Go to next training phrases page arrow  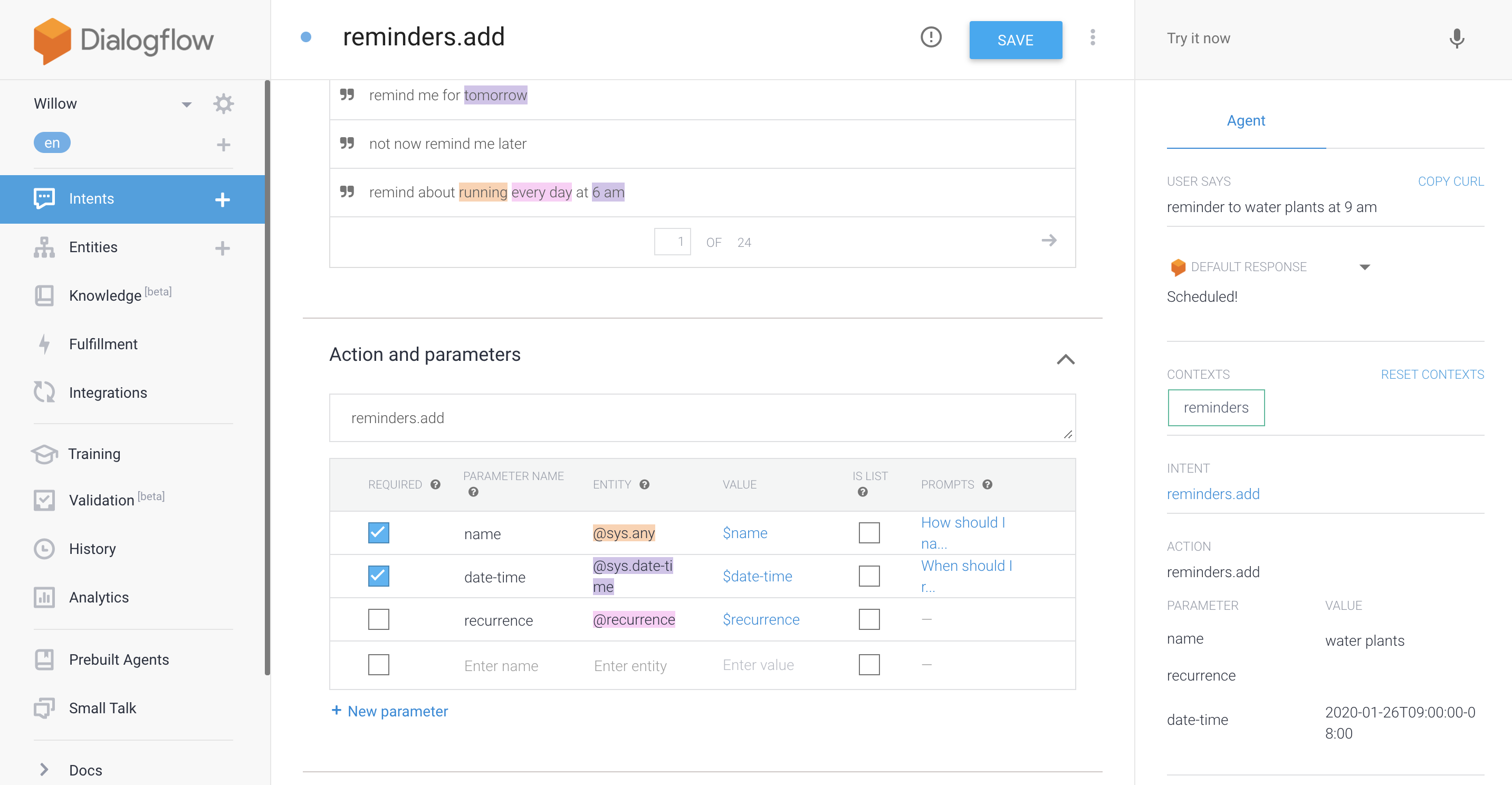pos(1048,241)
